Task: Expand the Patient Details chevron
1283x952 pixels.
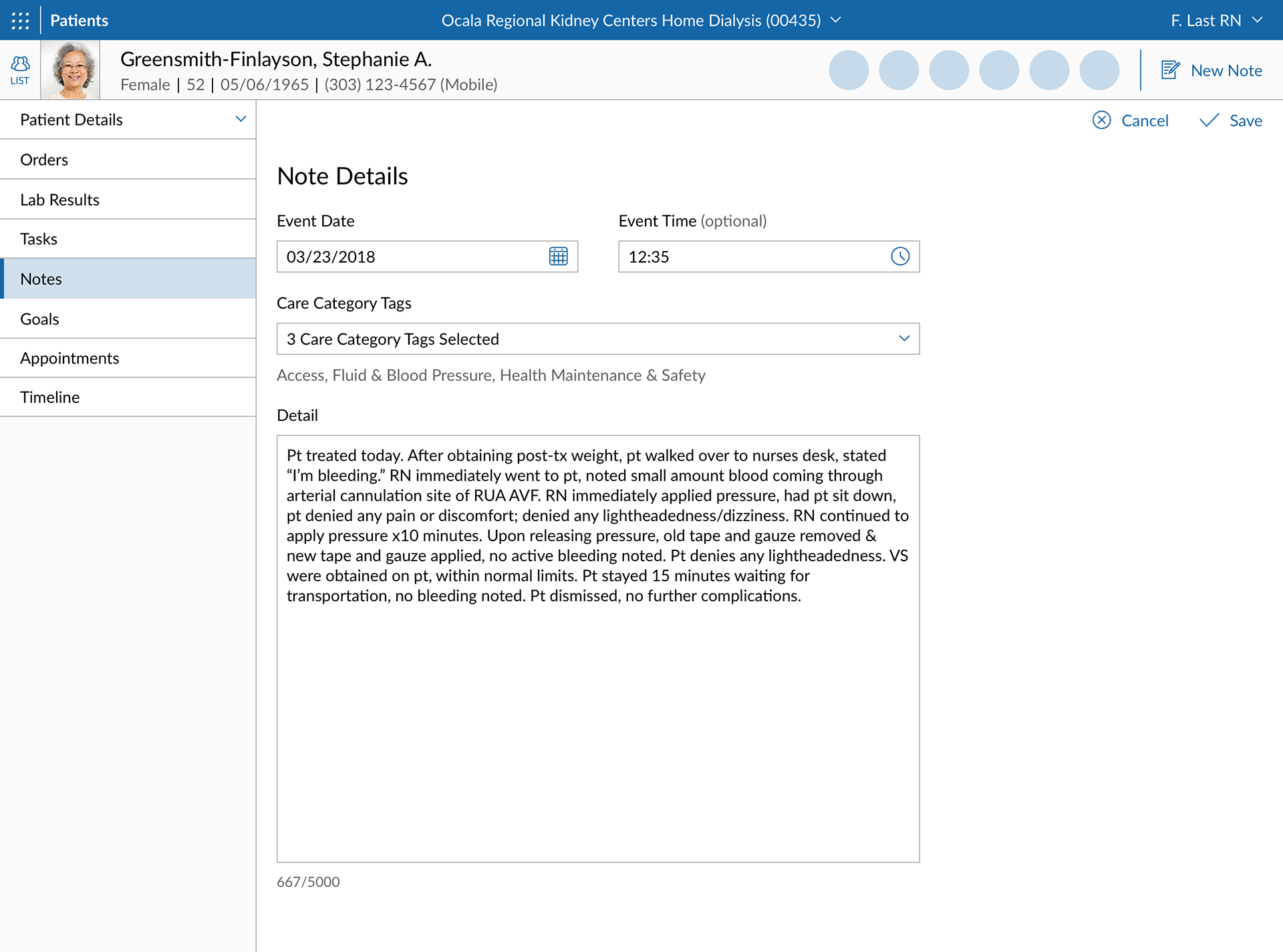Action: click(241, 120)
